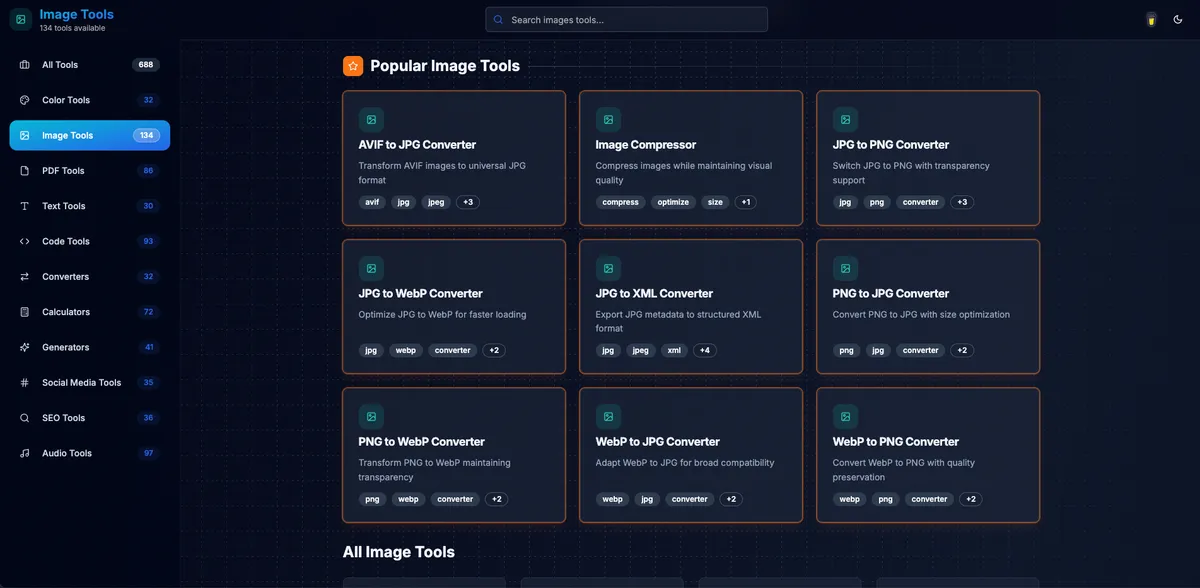Image resolution: width=1200 pixels, height=588 pixels.
Task: Click the +3 tag on AVIF to JPG card
Action: point(468,202)
